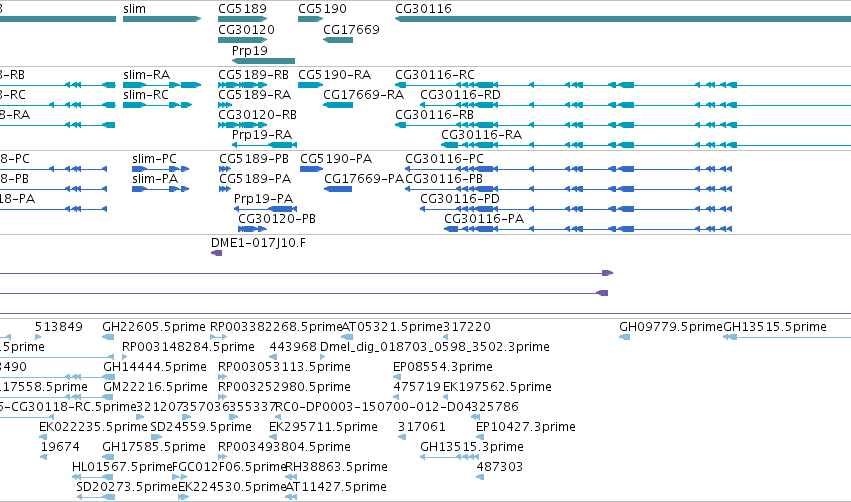Click the Prp19 gene label

pyautogui.click(x=250, y=50)
